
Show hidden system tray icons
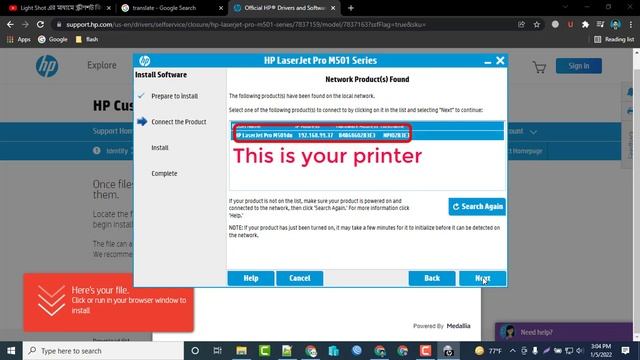512,351
